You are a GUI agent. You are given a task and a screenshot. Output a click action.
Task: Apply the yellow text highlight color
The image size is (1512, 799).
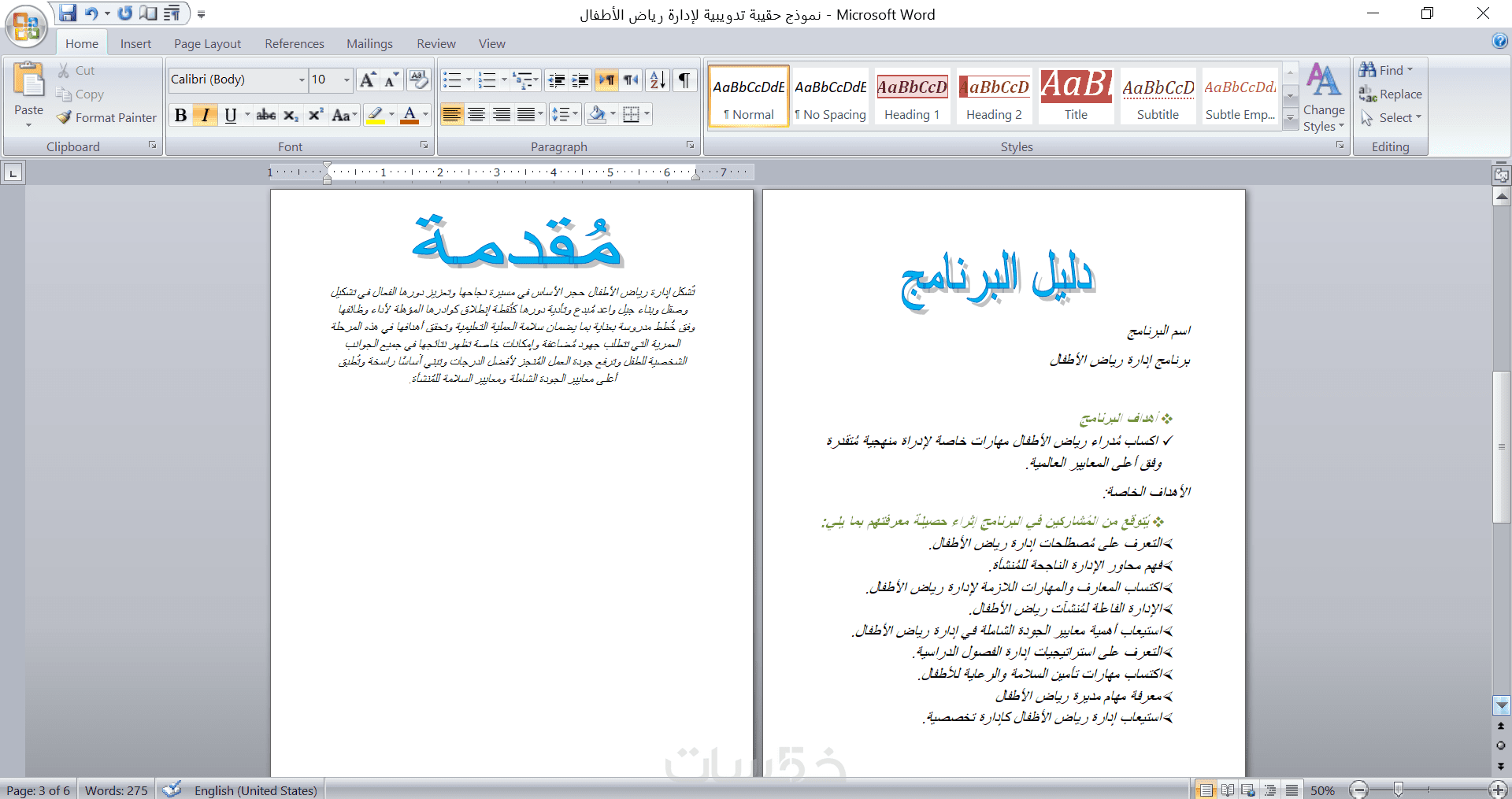(376, 115)
